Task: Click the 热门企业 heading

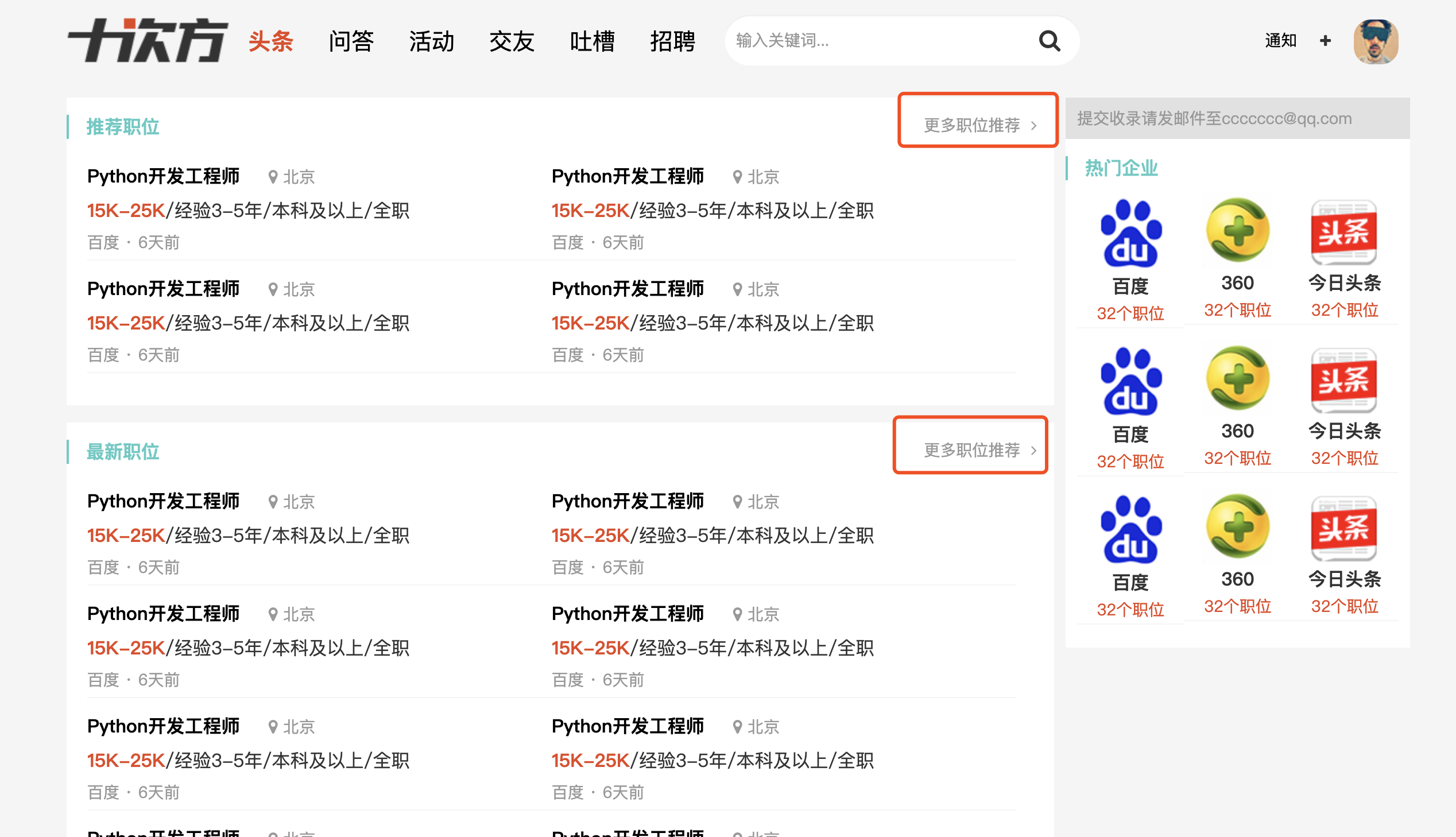Action: (x=1121, y=168)
